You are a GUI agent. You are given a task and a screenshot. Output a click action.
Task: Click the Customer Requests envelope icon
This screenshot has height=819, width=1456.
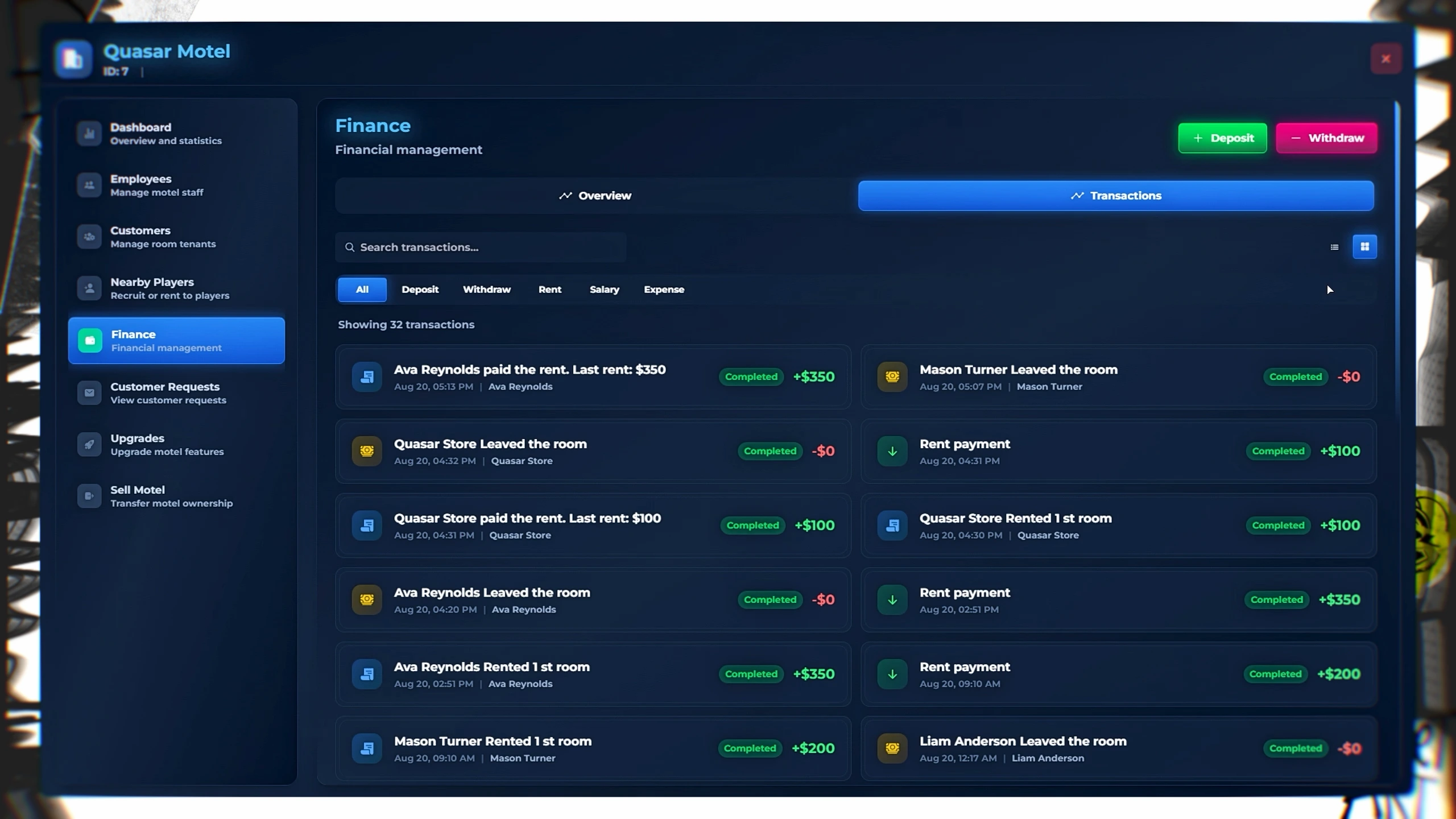[89, 393]
